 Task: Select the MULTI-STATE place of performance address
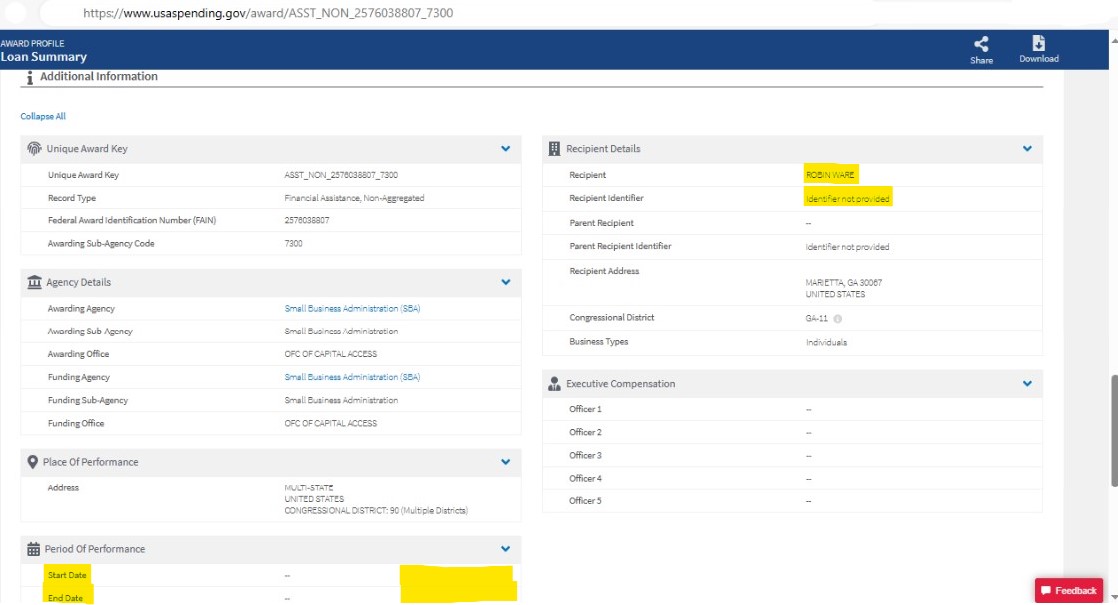coord(309,488)
